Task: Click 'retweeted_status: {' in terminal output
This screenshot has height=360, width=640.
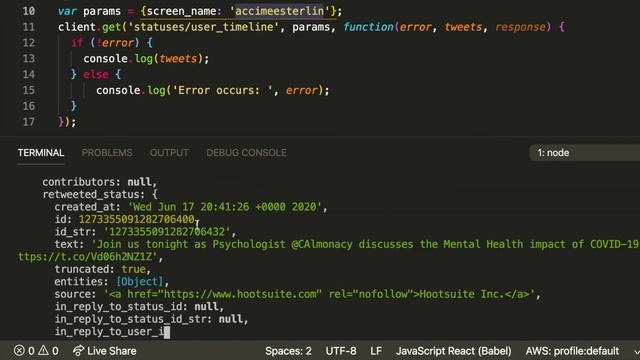Action: click(100, 194)
